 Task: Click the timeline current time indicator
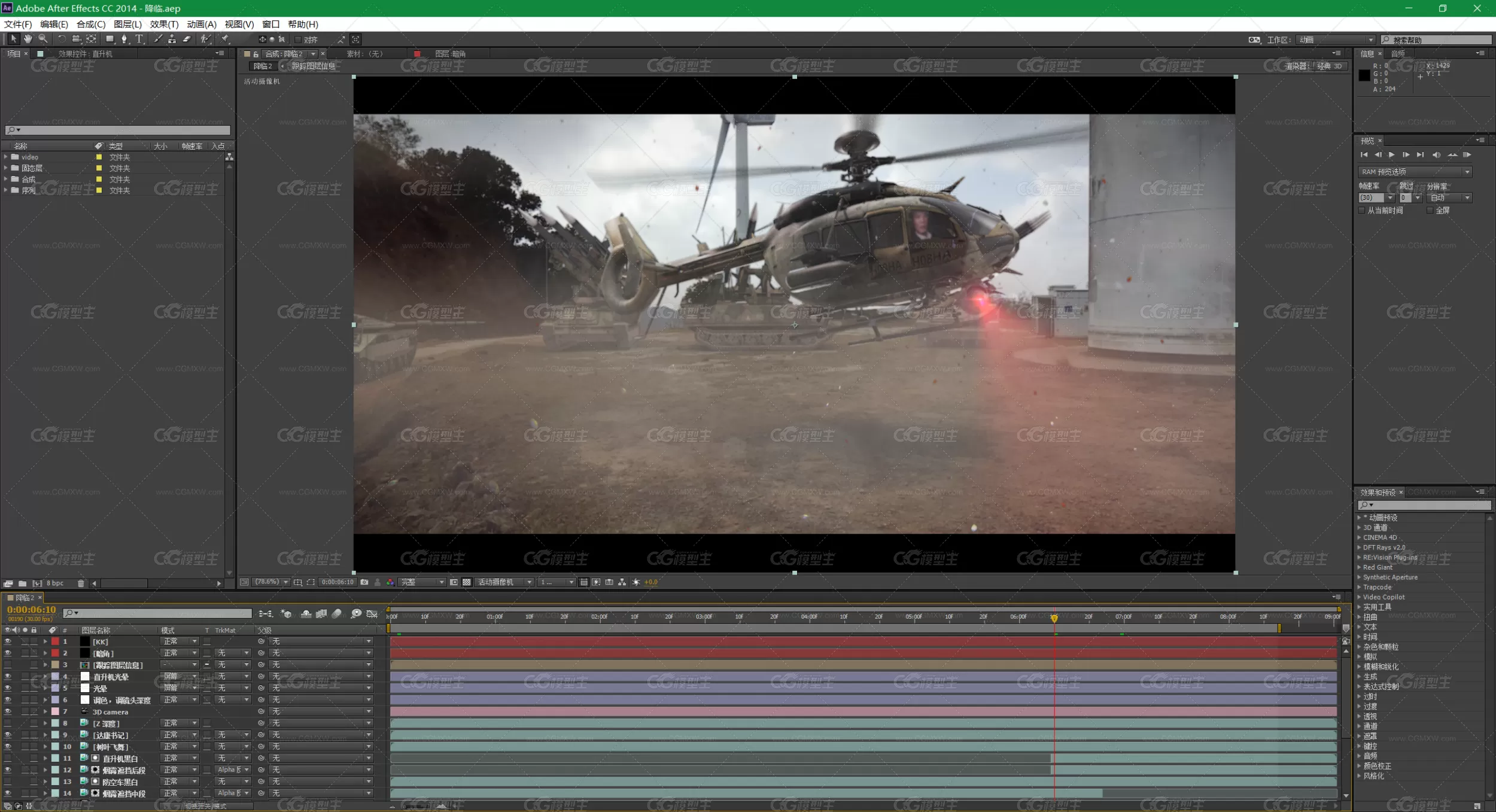[x=1054, y=618]
